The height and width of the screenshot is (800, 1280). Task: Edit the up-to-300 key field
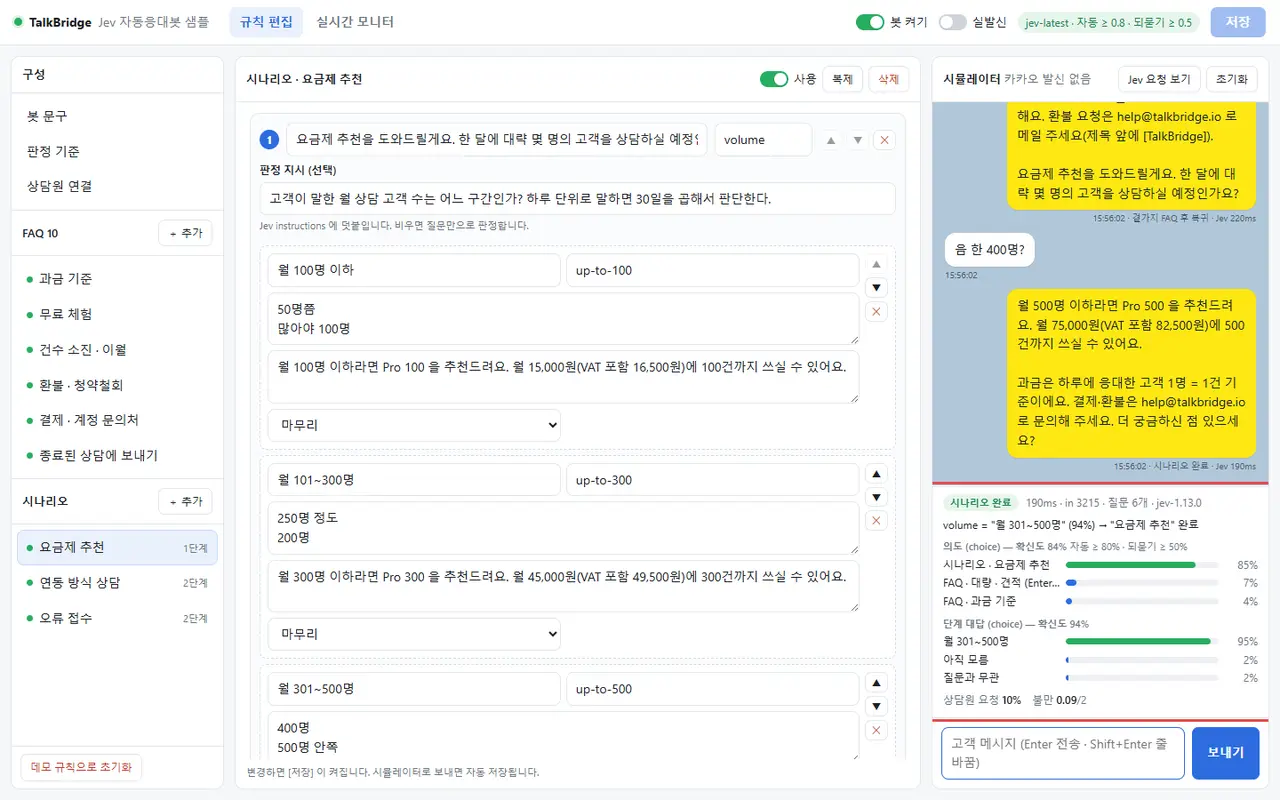[712, 479]
